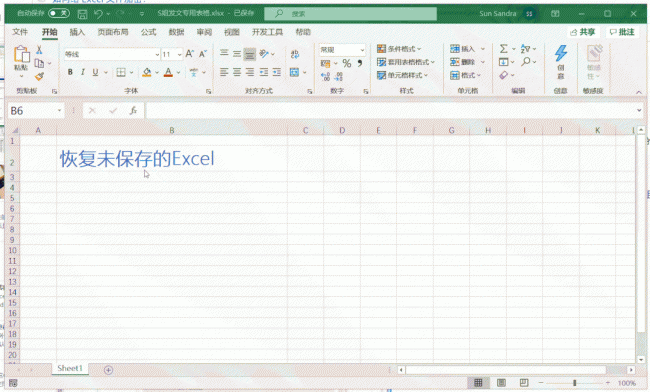
Task: Open the number format (常规) dropdown
Action: click(x=362, y=50)
